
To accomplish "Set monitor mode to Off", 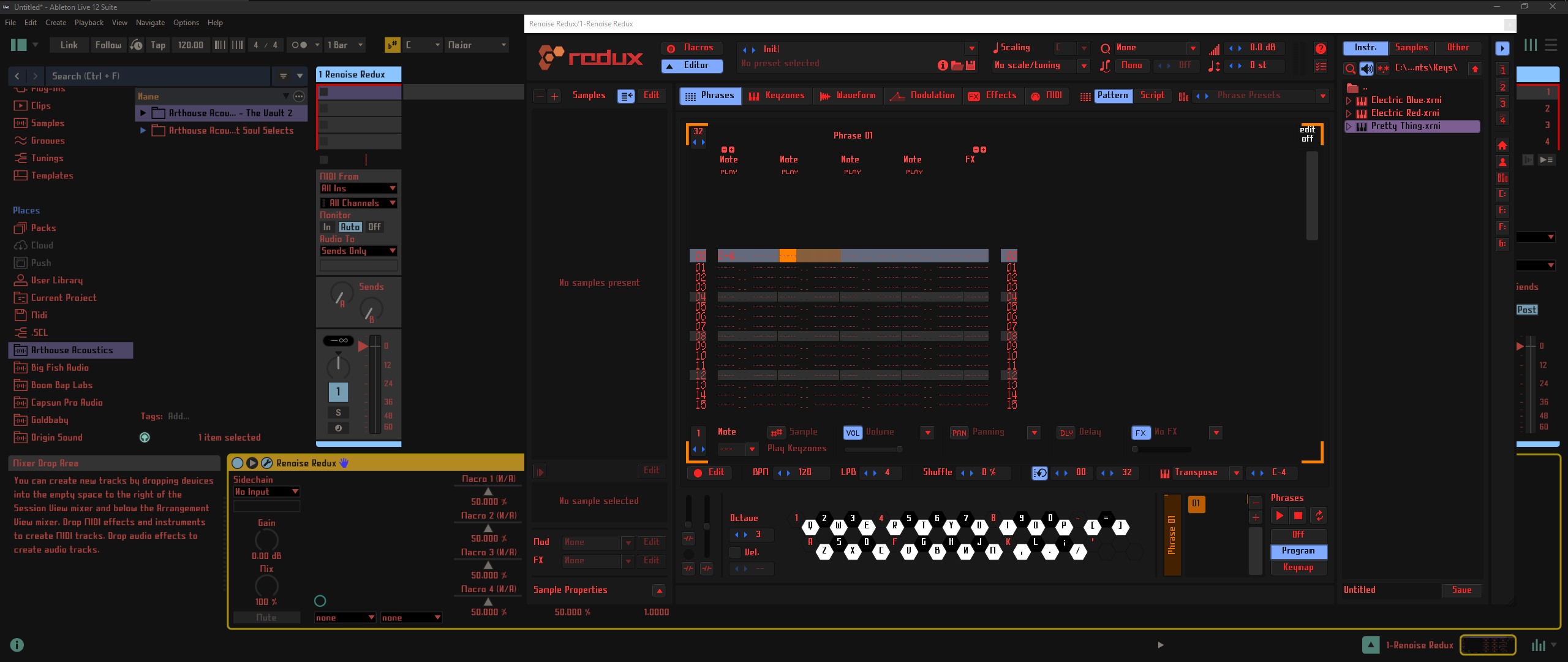I will coord(374,227).
